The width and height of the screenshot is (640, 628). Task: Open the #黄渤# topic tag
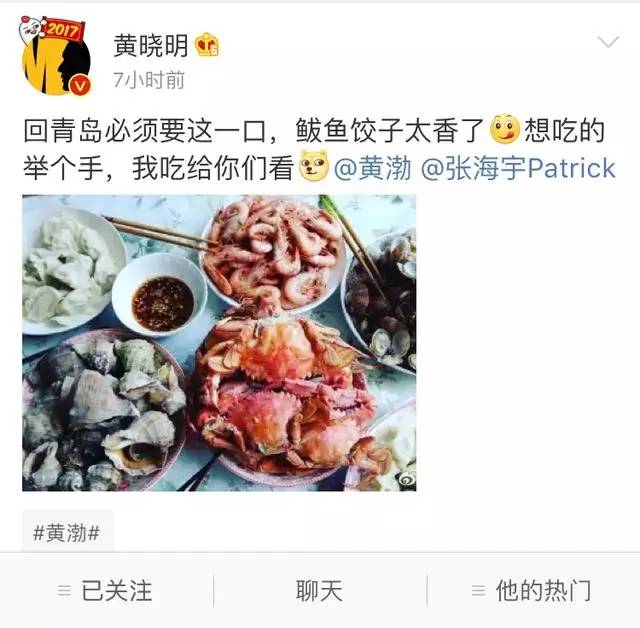67,533
